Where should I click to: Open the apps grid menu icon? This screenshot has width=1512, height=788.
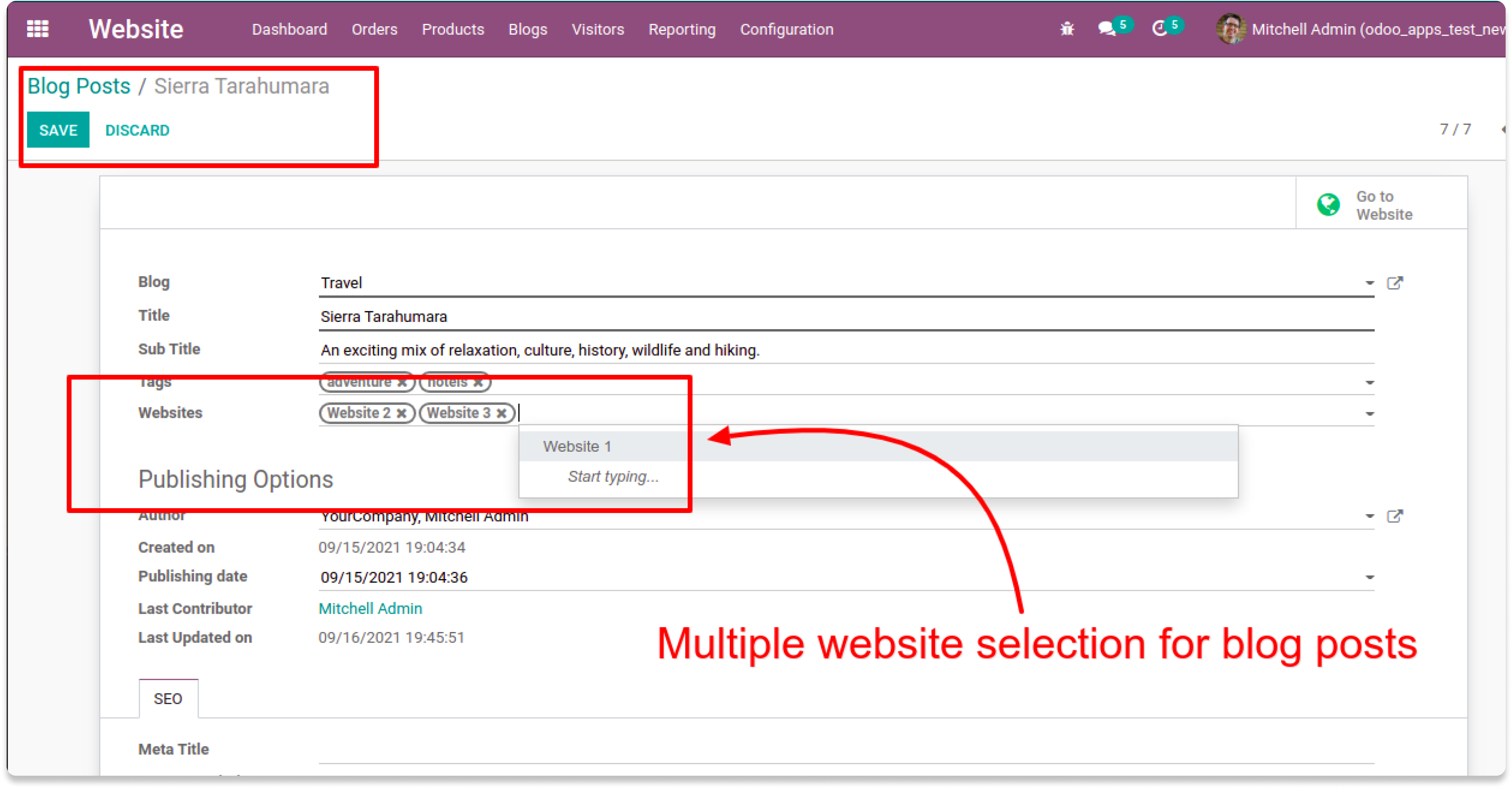click(37, 29)
